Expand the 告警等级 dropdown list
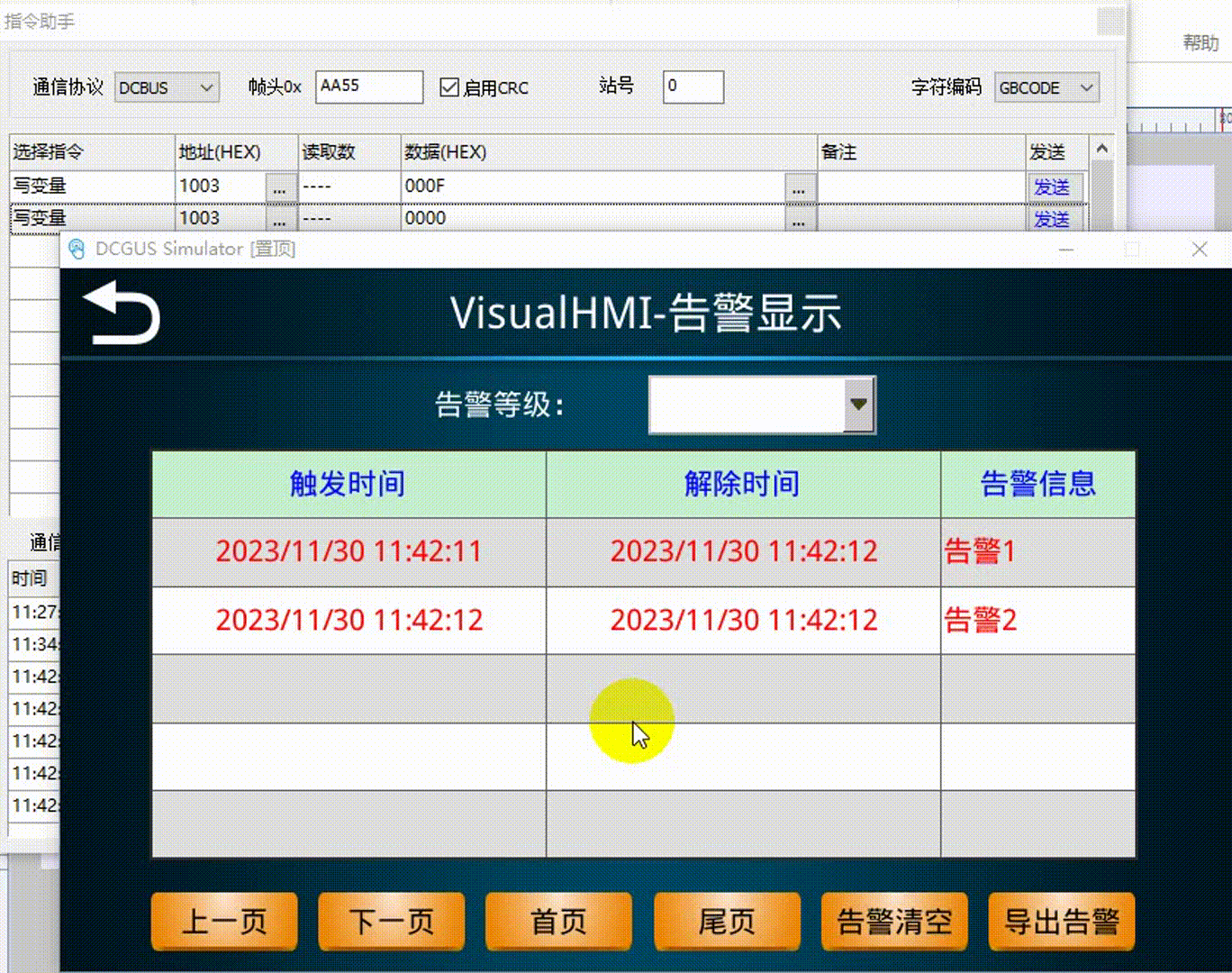The image size is (1232, 973). [x=858, y=405]
